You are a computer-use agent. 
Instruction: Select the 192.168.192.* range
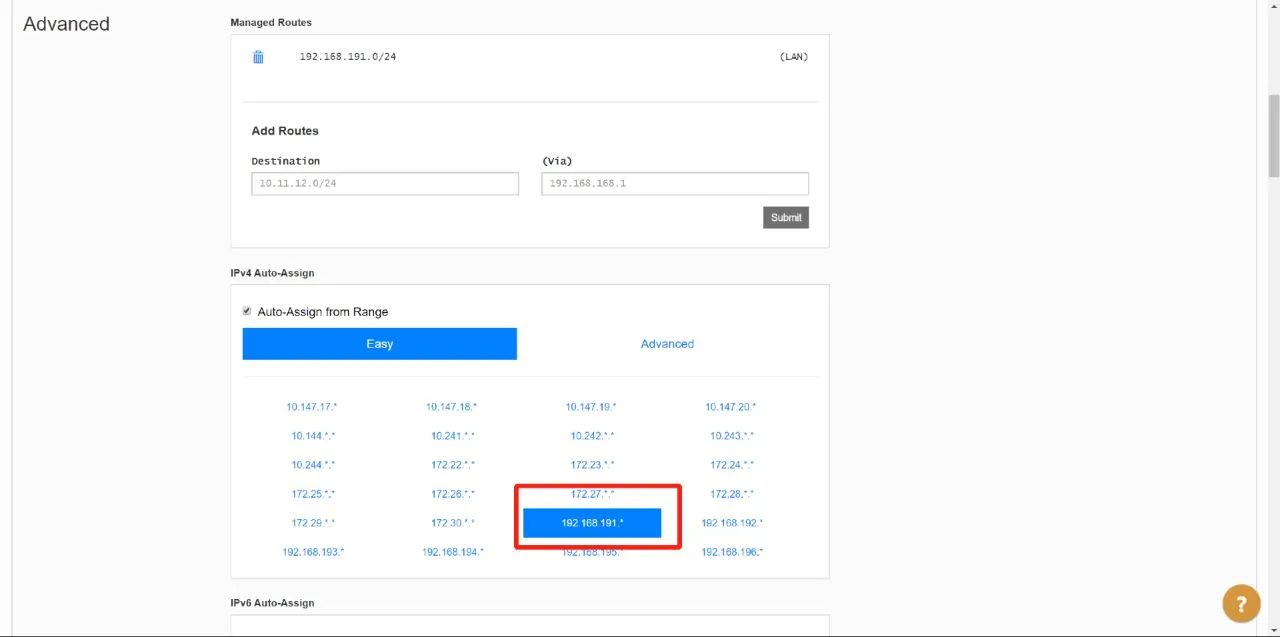click(x=732, y=523)
